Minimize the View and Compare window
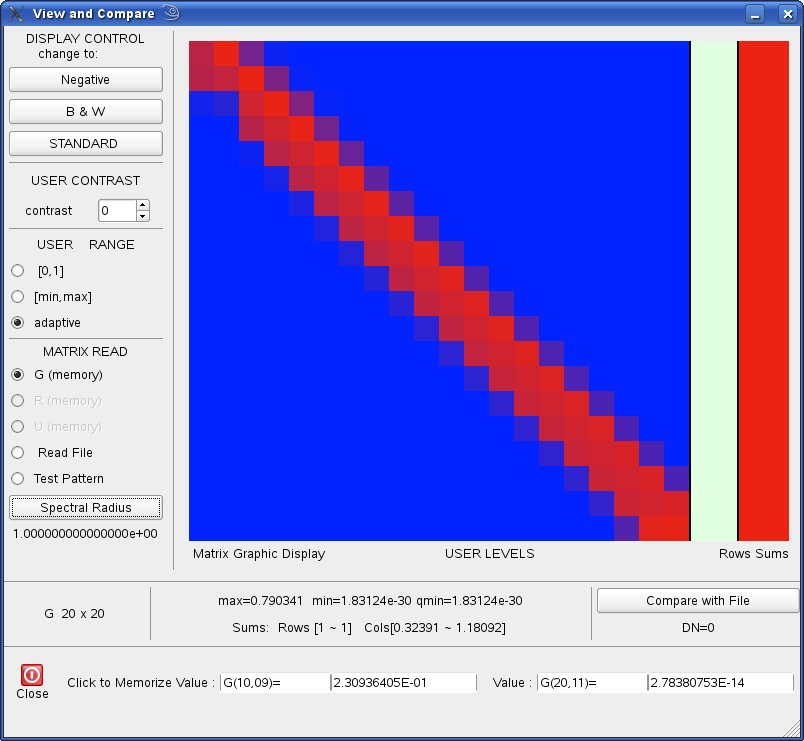The height and width of the screenshot is (741, 804). pyautogui.click(x=756, y=14)
